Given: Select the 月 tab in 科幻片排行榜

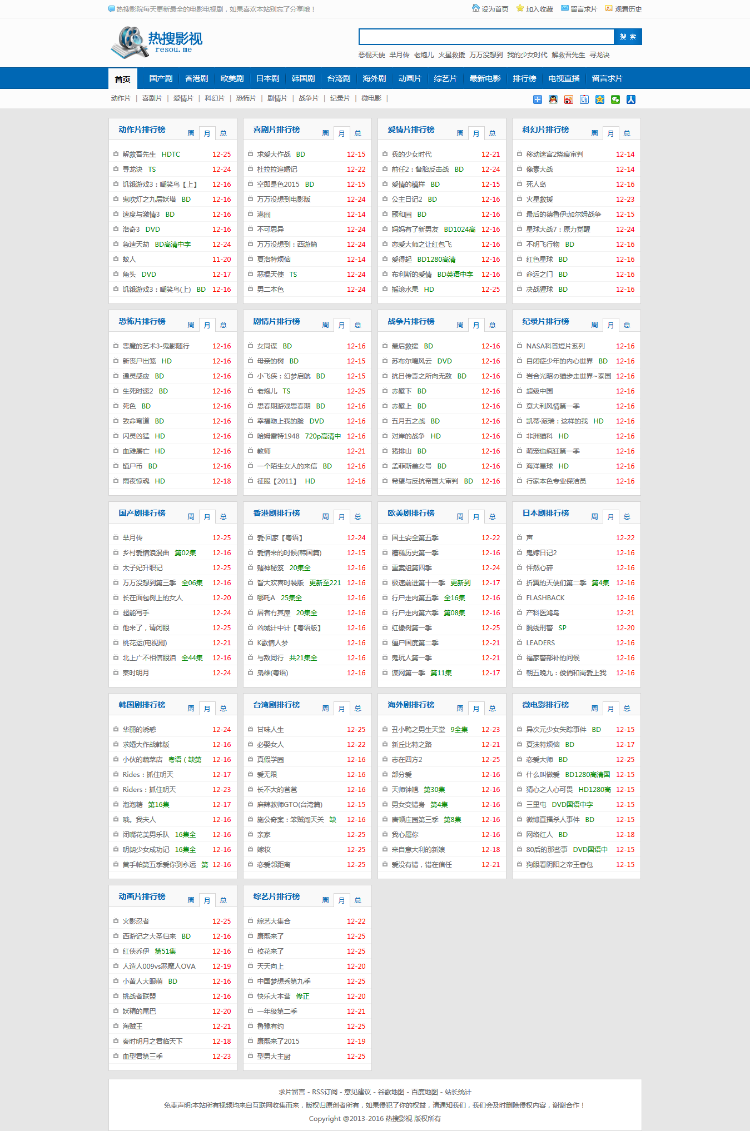Looking at the screenshot, I should tap(611, 133).
